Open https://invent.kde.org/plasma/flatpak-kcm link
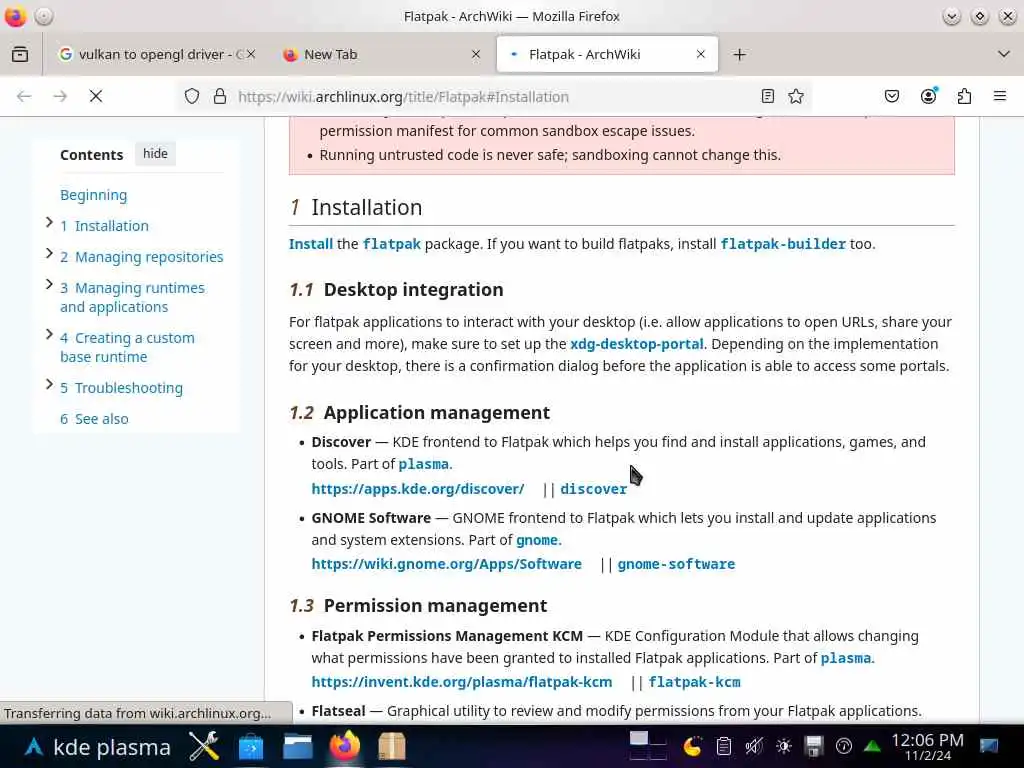 tap(462, 682)
